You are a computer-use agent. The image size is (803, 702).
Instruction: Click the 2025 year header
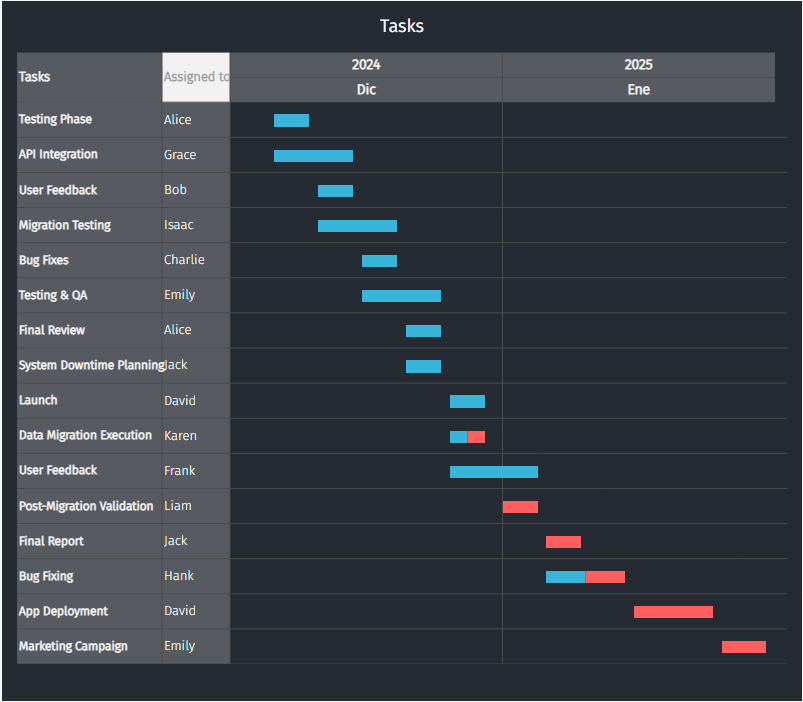pyautogui.click(x=639, y=65)
